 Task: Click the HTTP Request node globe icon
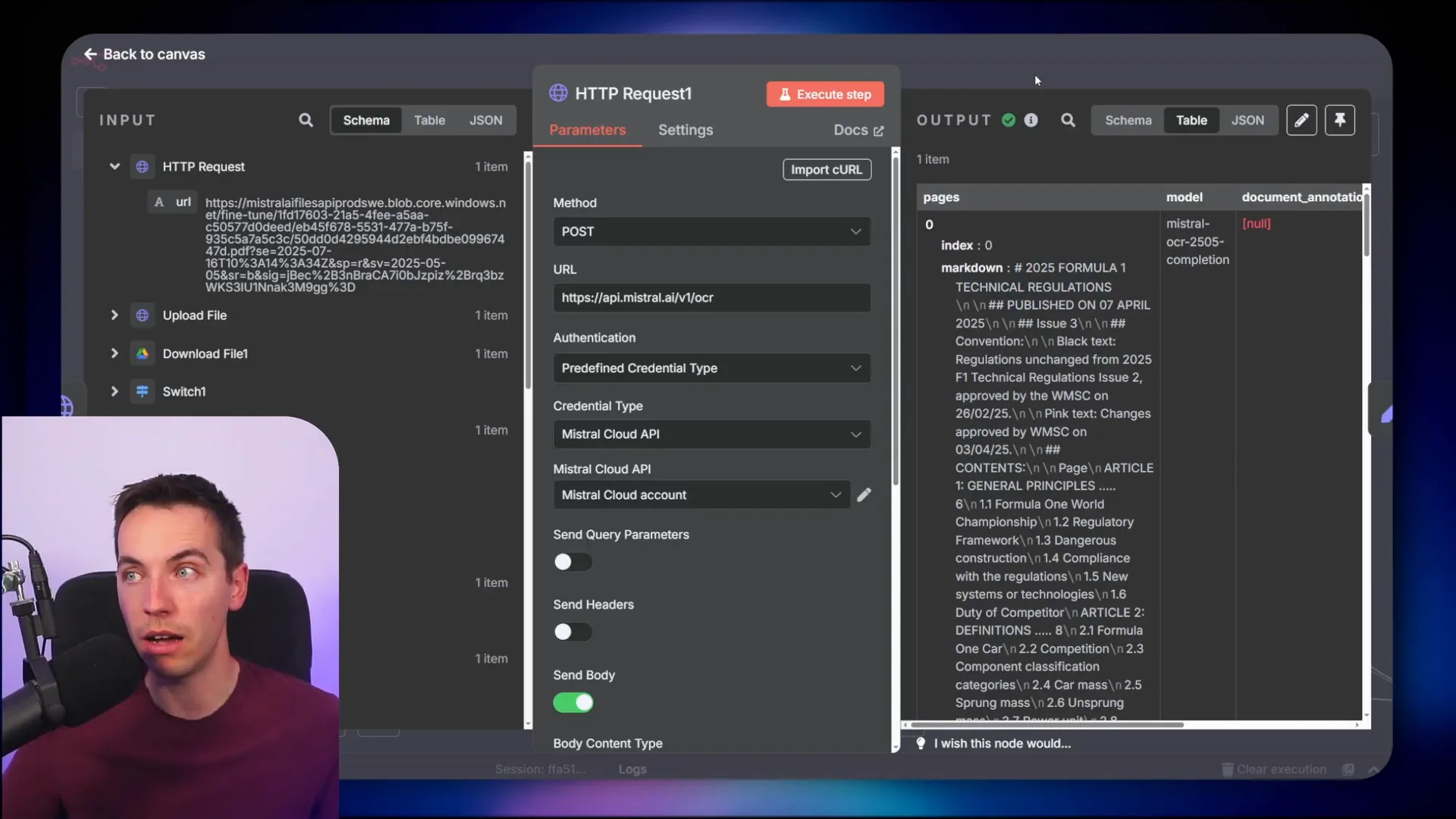142,167
